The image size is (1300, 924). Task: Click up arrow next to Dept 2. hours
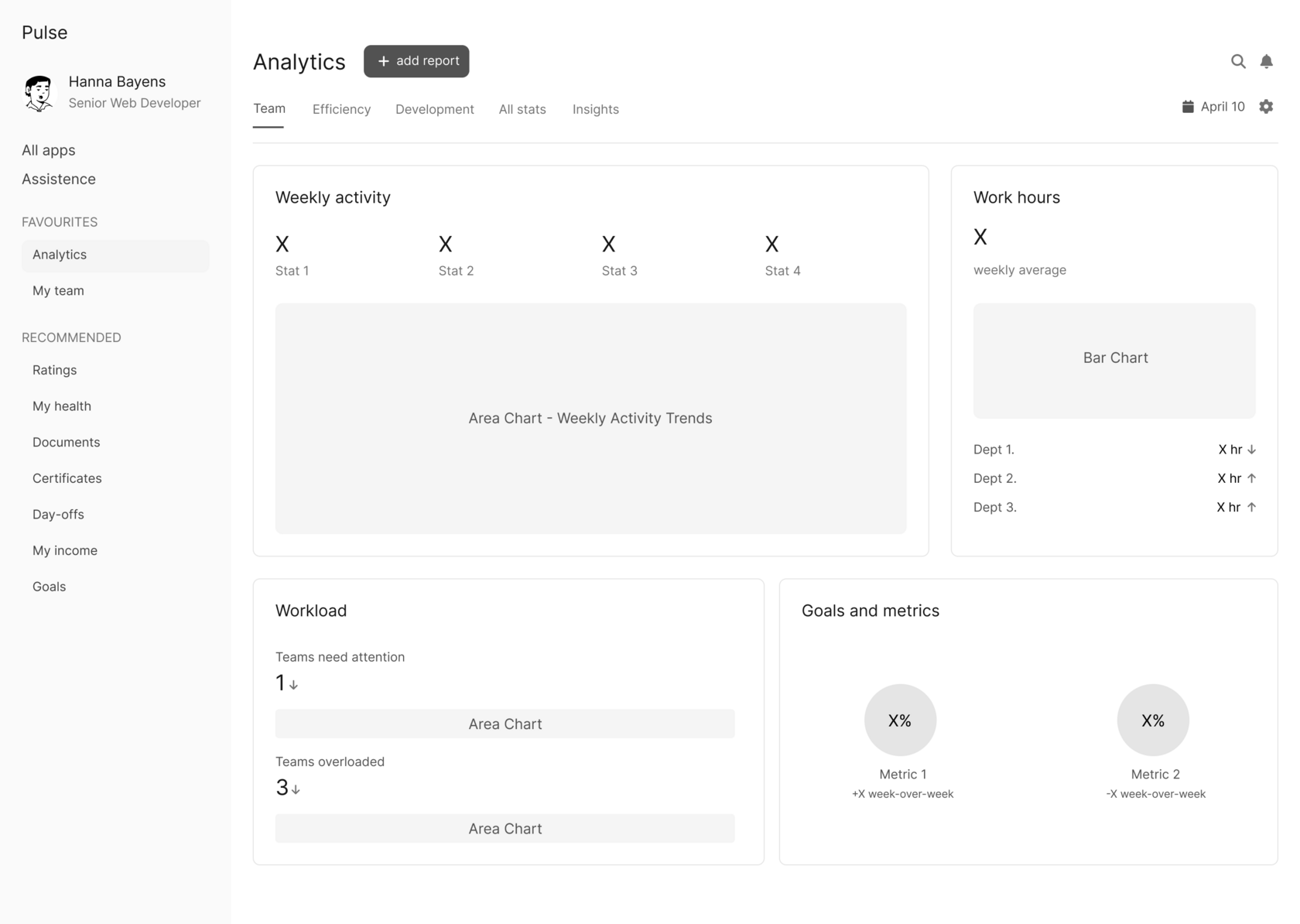pos(1251,478)
